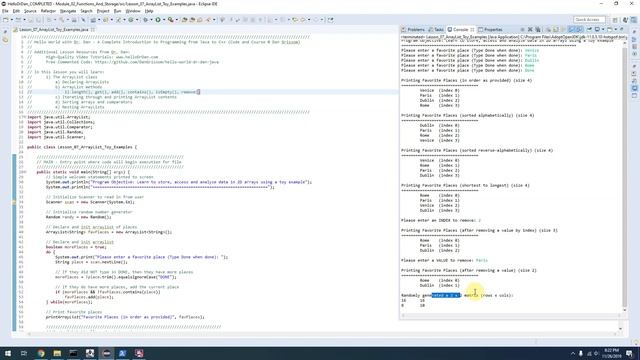
Task: Click the Restore view icon in left sidebar
Action: click(5, 31)
